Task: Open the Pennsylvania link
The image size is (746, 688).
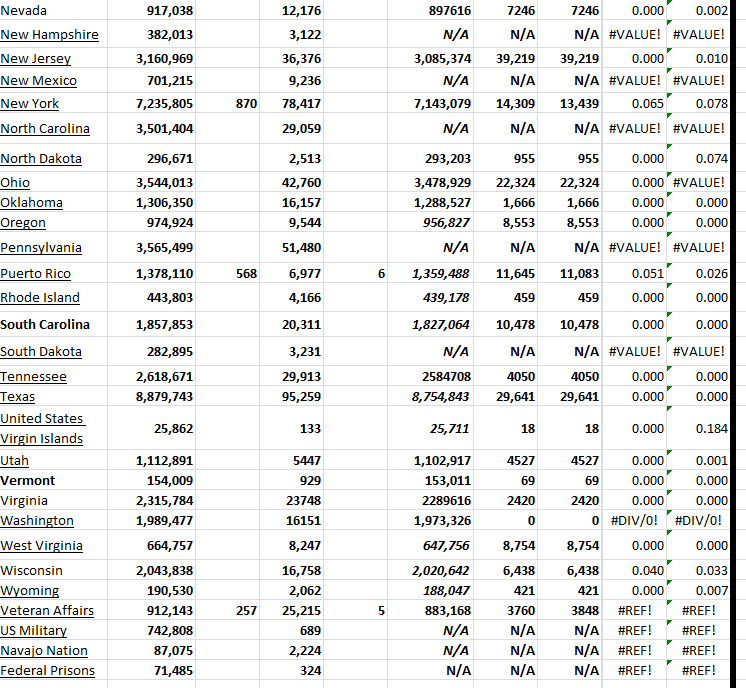Action: coord(41,247)
